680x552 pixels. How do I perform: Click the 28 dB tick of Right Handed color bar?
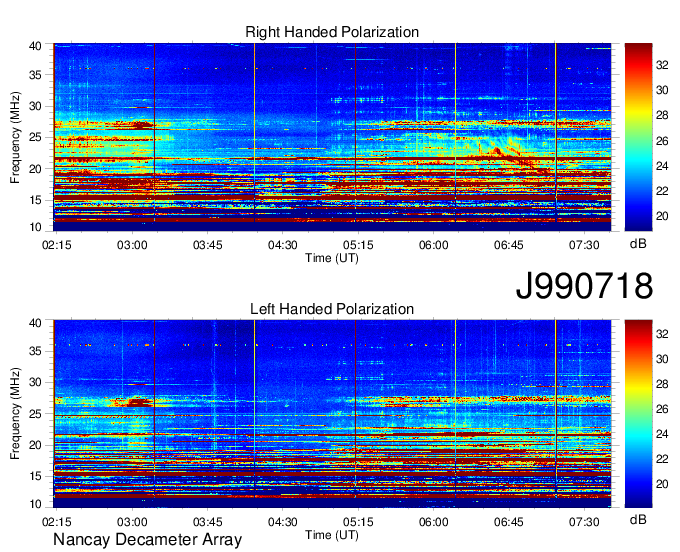click(x=662, y=115)
